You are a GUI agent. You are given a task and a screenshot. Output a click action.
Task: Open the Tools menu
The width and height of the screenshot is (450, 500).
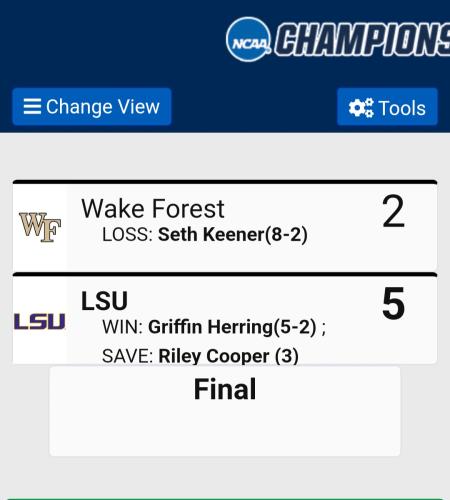pyautogui.click(x=387, y=107)
